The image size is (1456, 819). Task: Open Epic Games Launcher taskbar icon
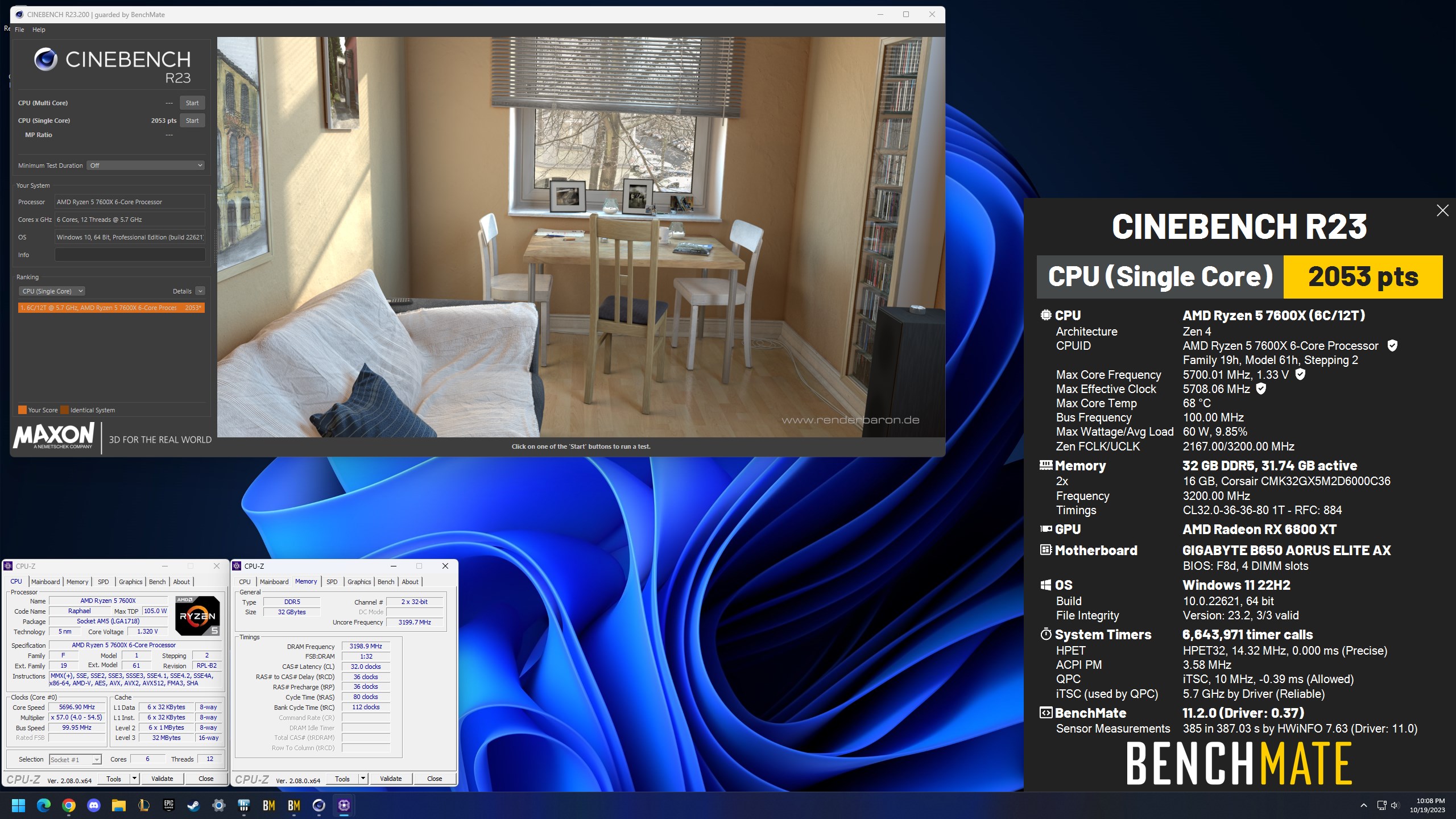[x=168, y=805]
